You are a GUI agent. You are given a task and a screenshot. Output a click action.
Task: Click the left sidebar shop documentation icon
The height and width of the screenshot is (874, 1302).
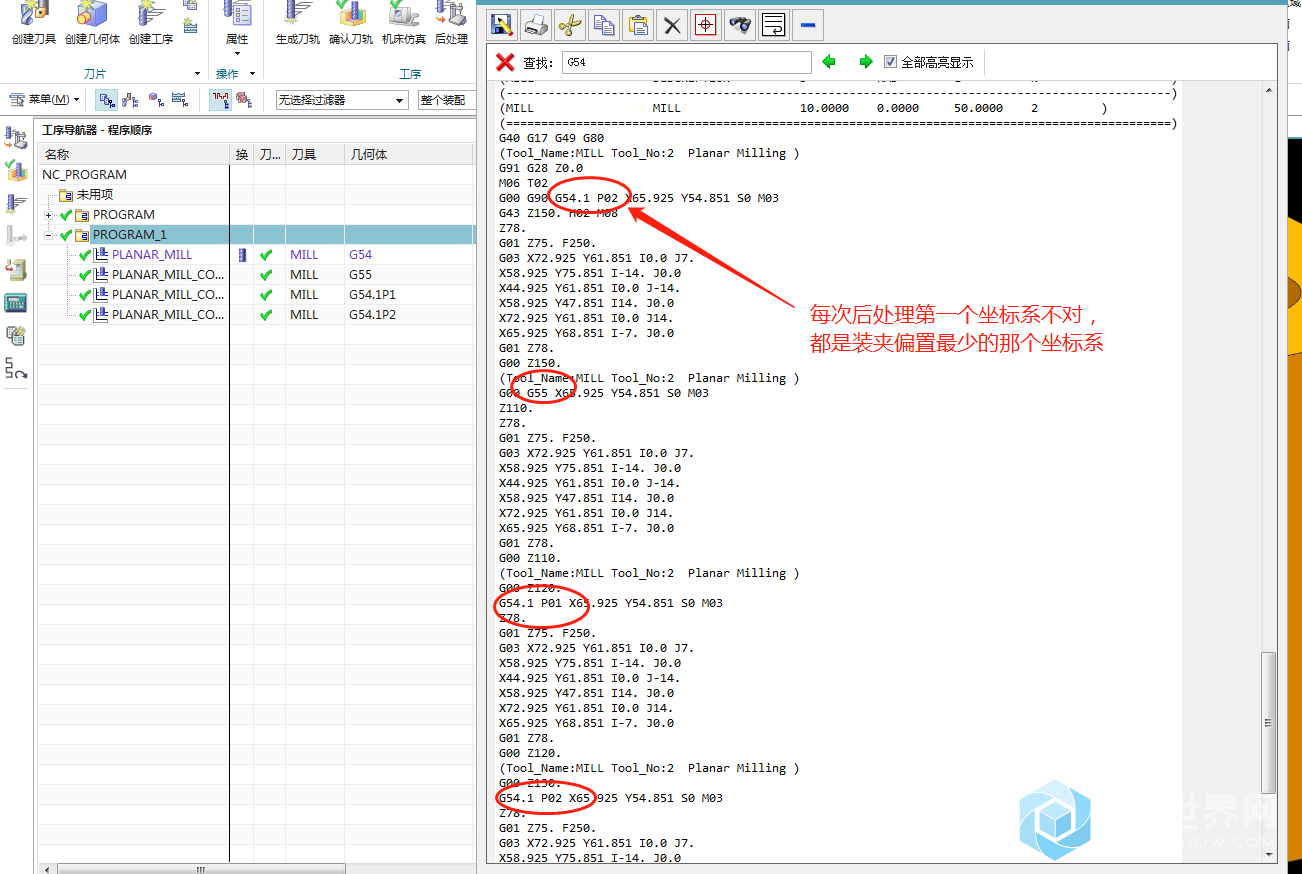pyautogui.click(x=16, y=336)
